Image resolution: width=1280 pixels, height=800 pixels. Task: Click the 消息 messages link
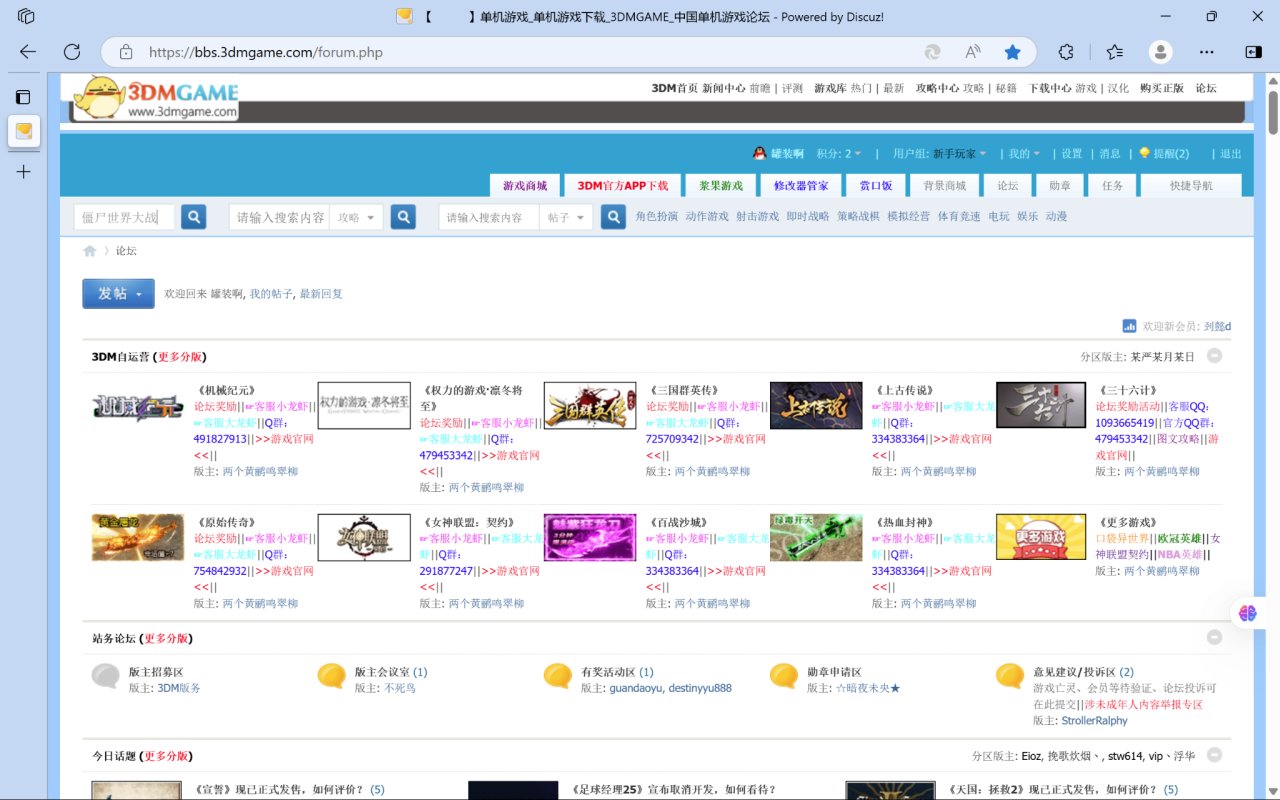tap(1110, 154)
